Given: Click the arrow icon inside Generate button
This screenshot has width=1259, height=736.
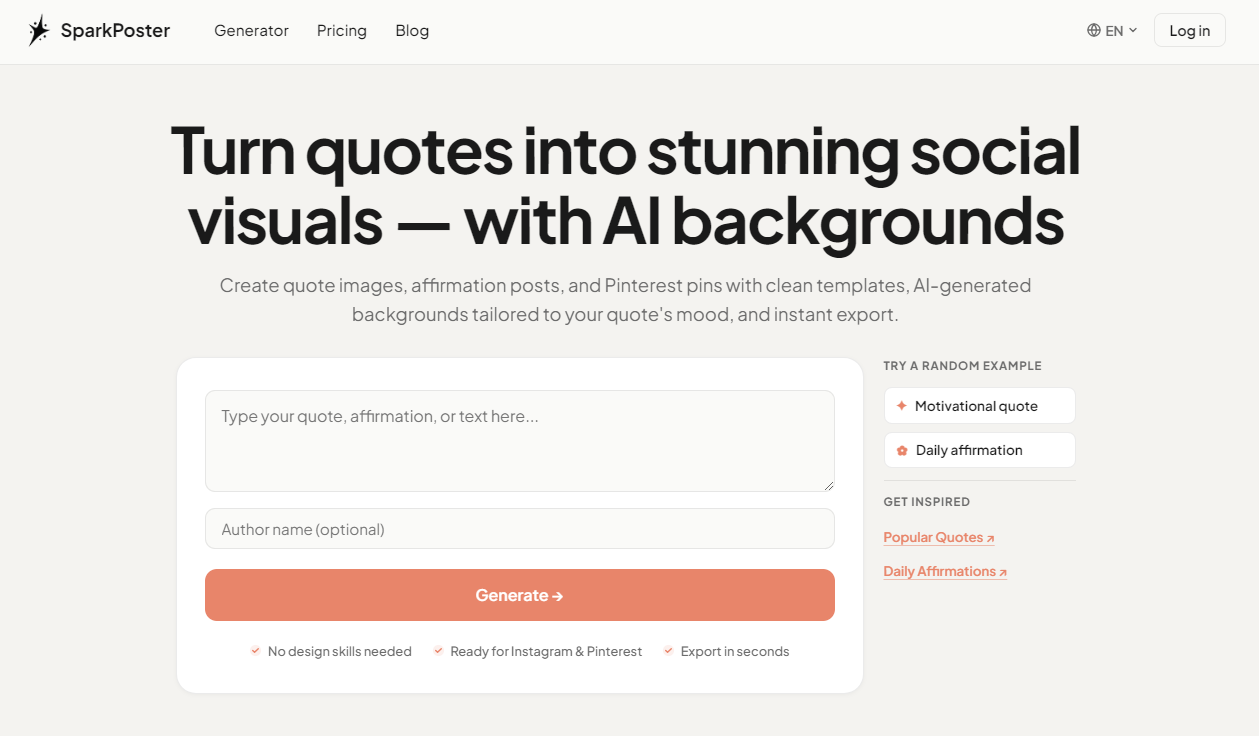Looking at the screenshot, I should (x=558, y=594).
